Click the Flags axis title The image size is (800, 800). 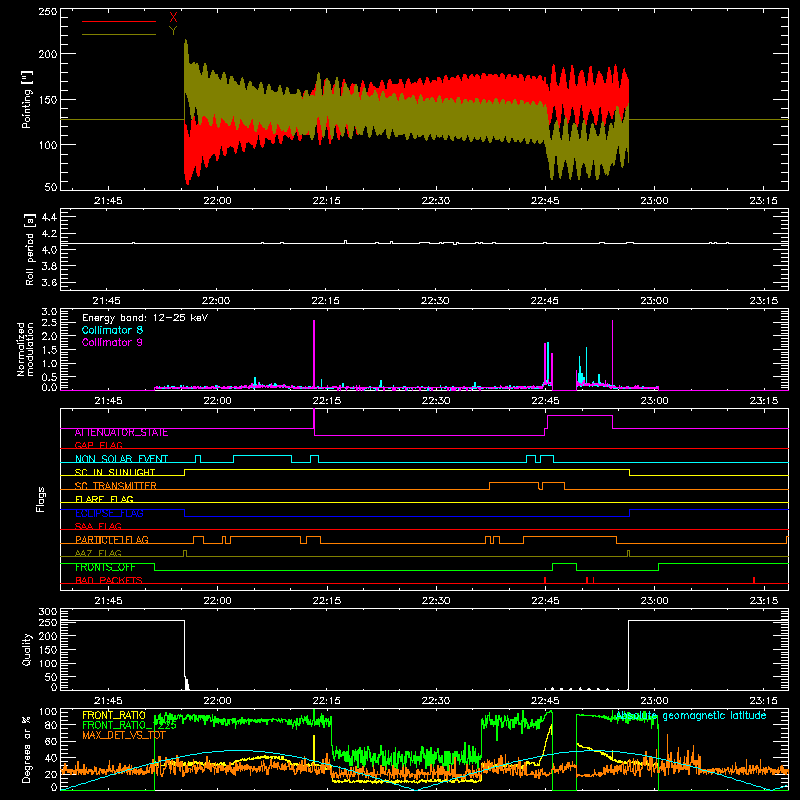point(40,499)
